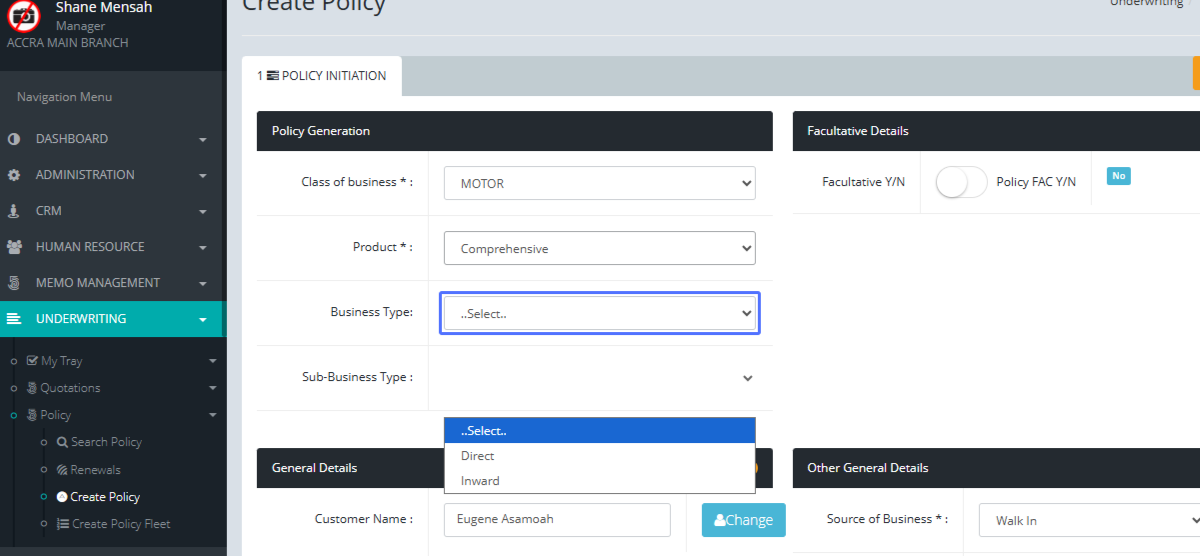The width and height of the screenshot is (1200, 556).
Task: Click the CRM icon in navigation
Action: (x=14, y=211)
